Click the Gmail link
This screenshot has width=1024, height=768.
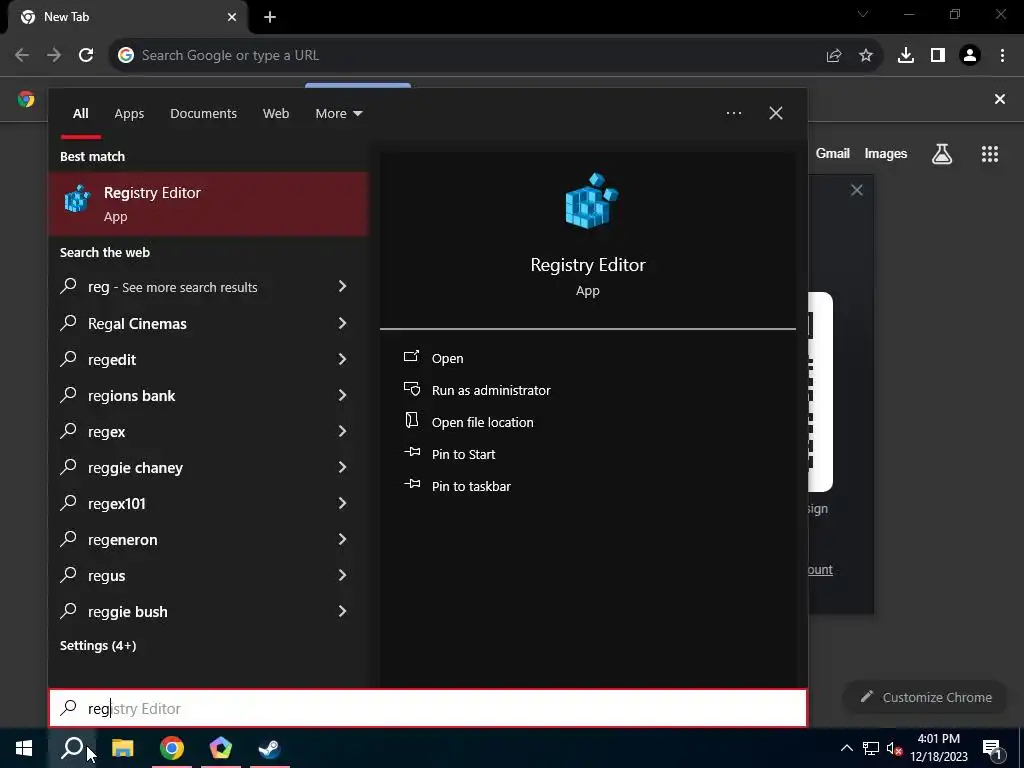833,153
